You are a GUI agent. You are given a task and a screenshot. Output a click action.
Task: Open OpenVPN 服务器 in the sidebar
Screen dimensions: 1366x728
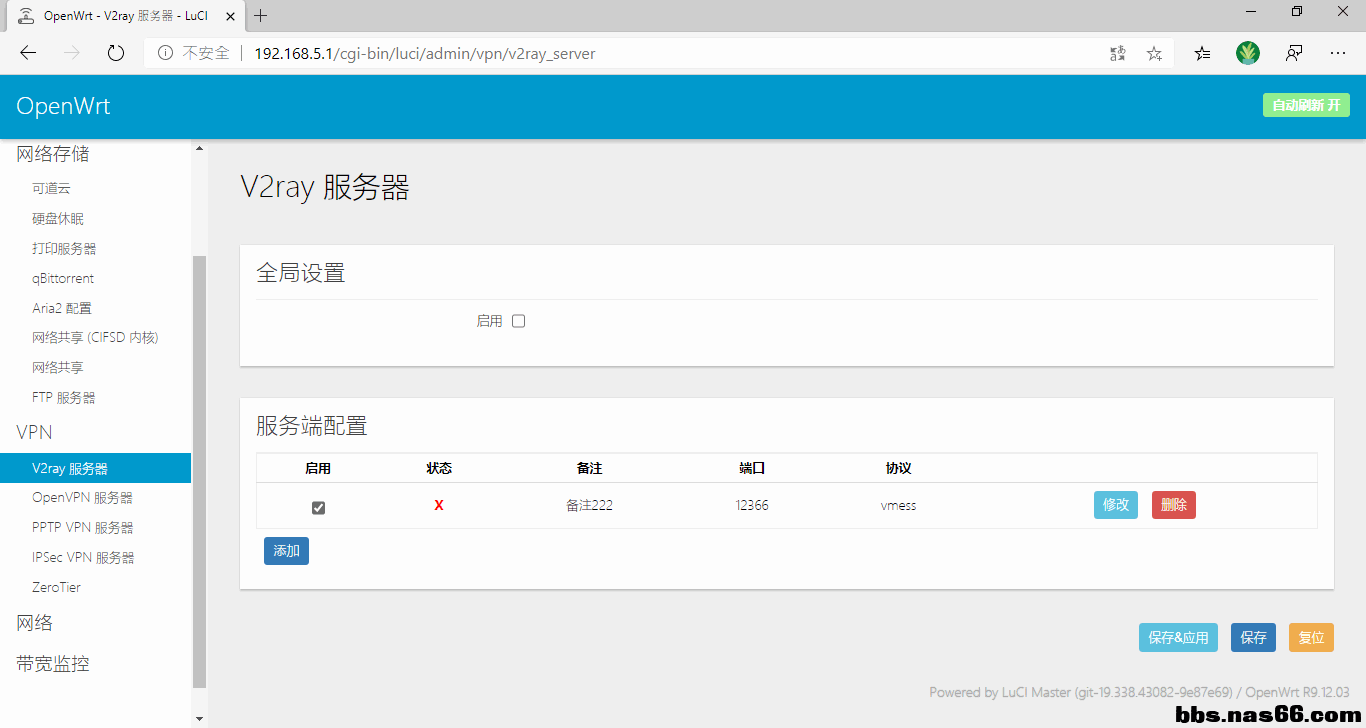[x=82, y=497]
